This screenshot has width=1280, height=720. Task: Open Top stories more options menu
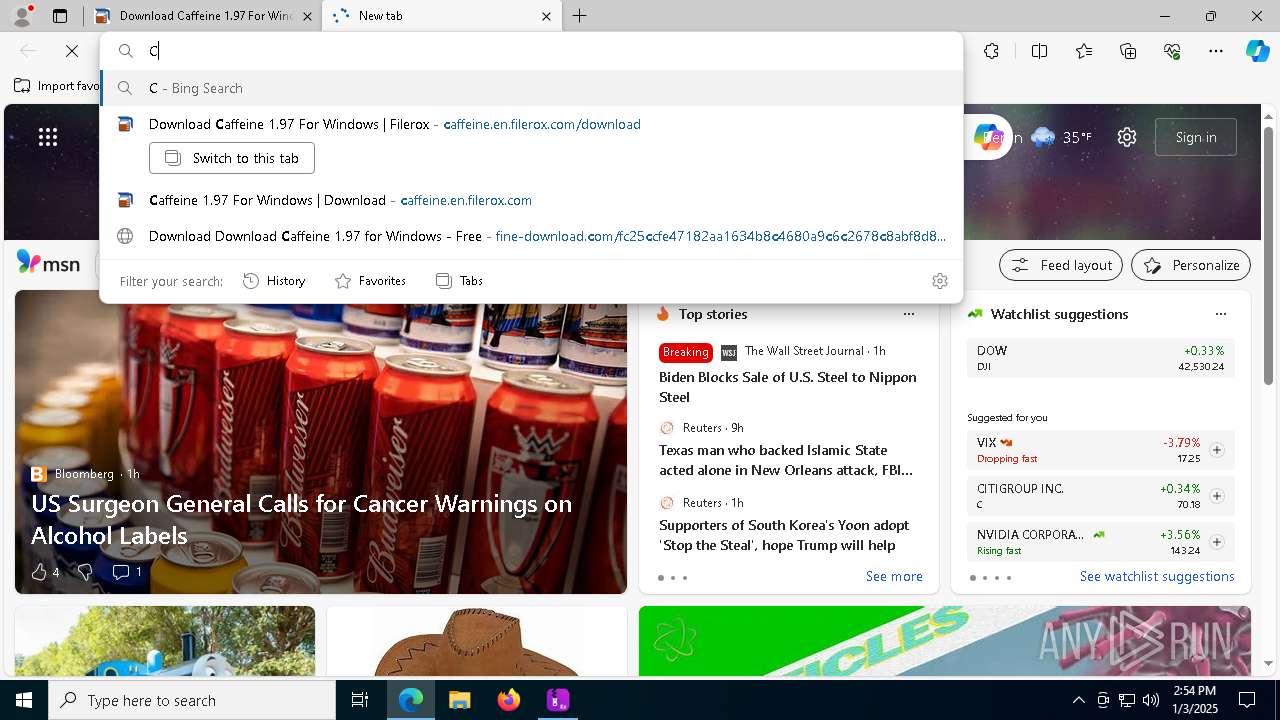click(x=909, y=314)
